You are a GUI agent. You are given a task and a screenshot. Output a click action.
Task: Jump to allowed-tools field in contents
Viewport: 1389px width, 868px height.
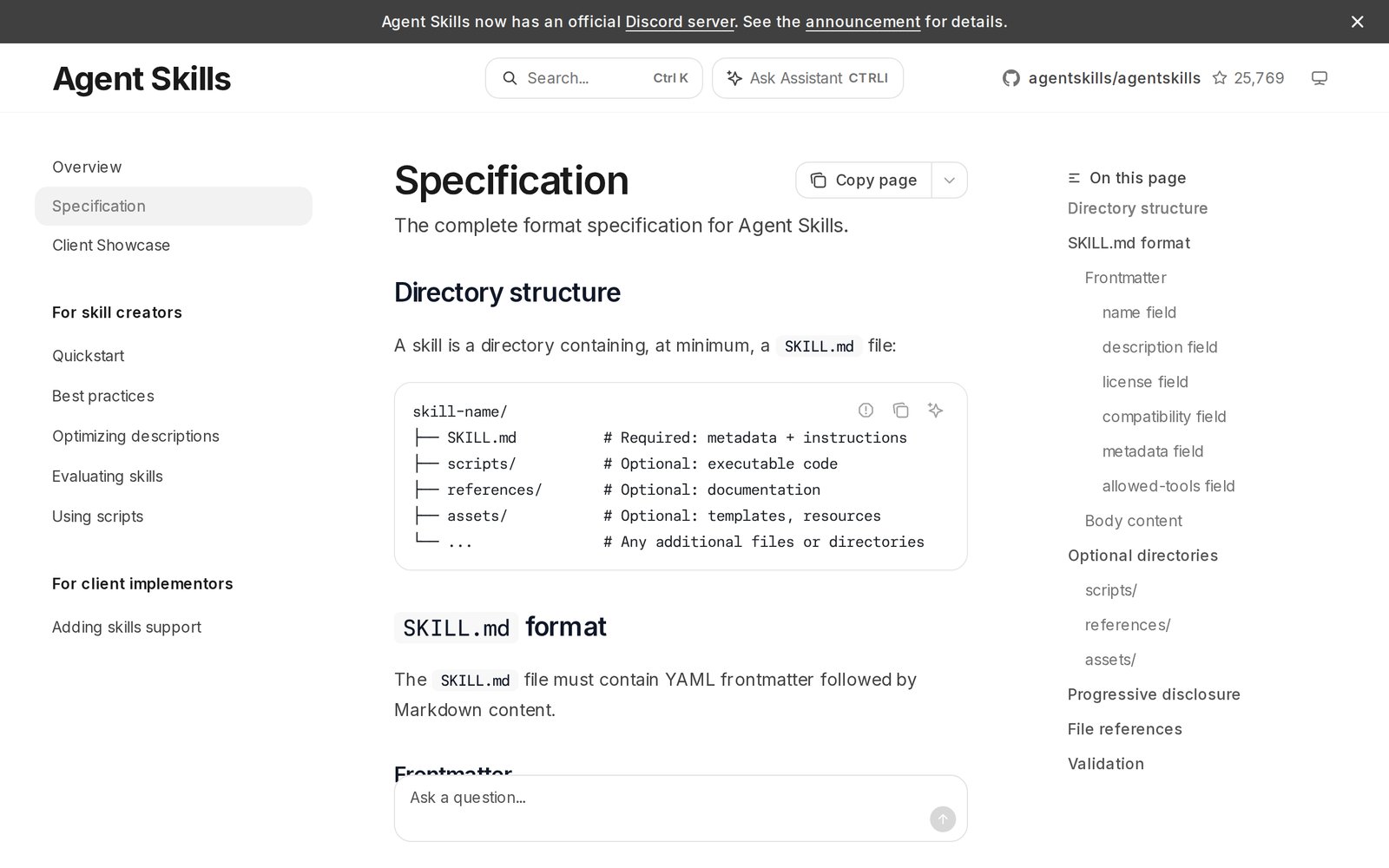click(1168, 486)
